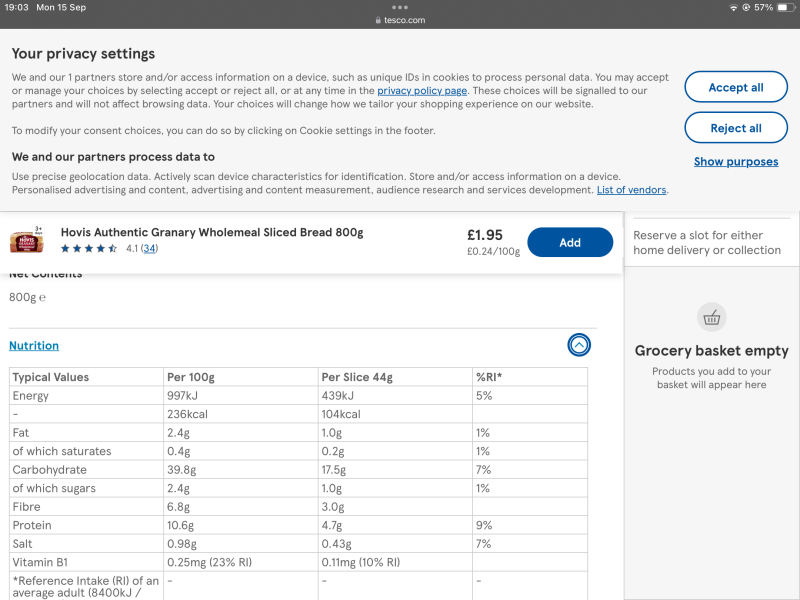Viewport: 800px width, 600px height.
Task: Add Hovis bread to basket
Action: (x=569, y=242)
